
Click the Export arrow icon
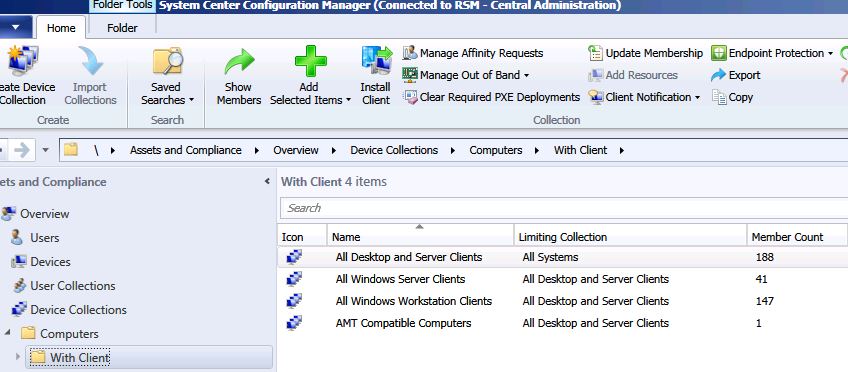point(719,75)
